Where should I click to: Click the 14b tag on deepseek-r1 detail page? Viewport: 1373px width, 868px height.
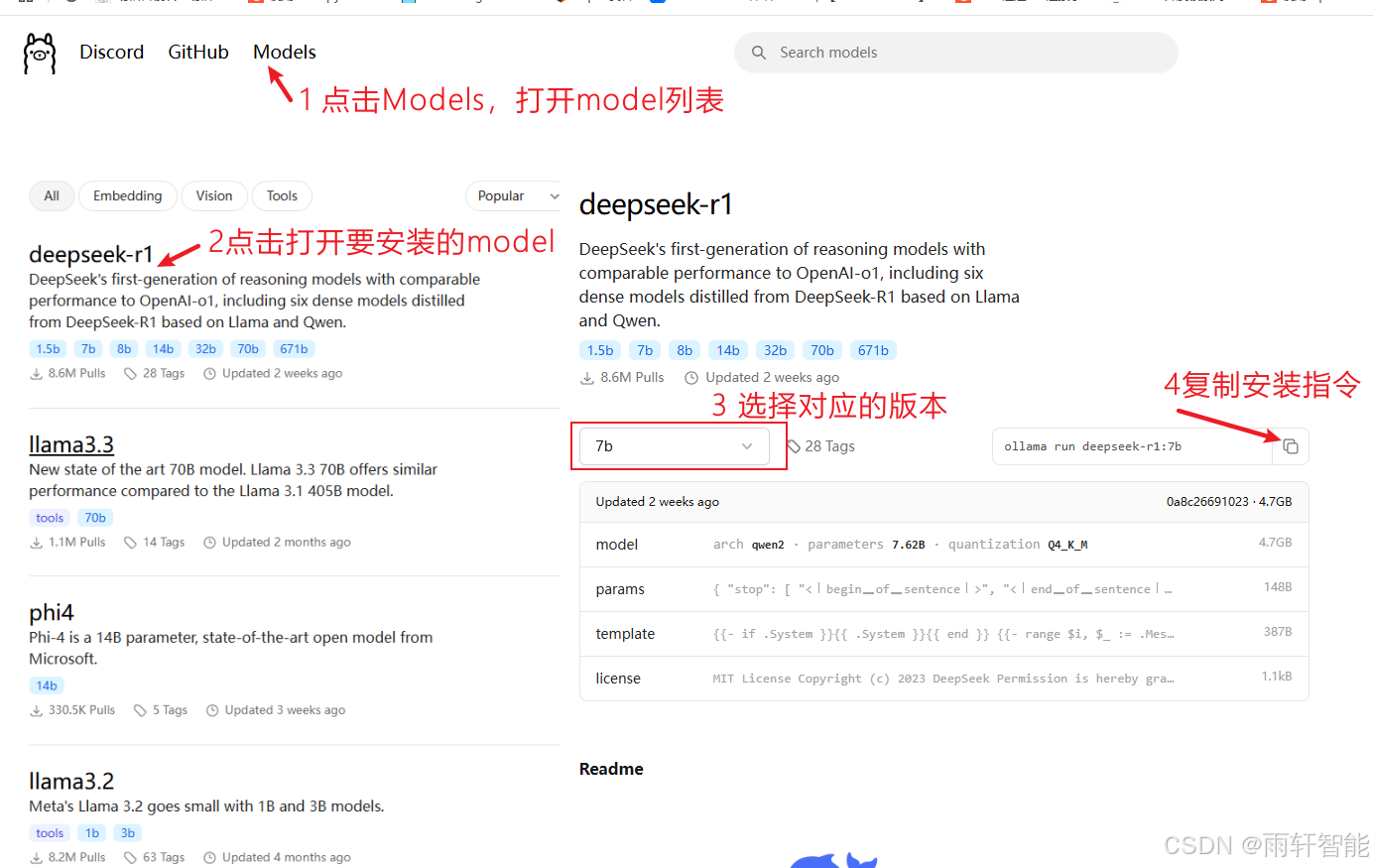coord(728,350)
